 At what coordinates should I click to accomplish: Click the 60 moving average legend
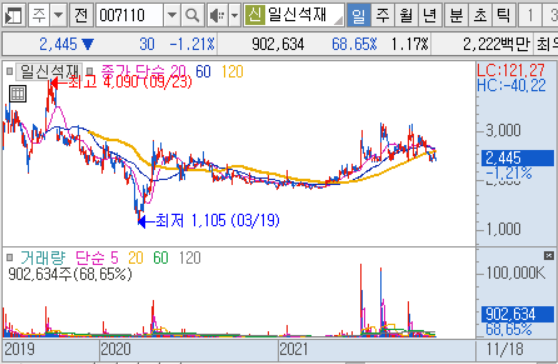(x=203, y=72)
